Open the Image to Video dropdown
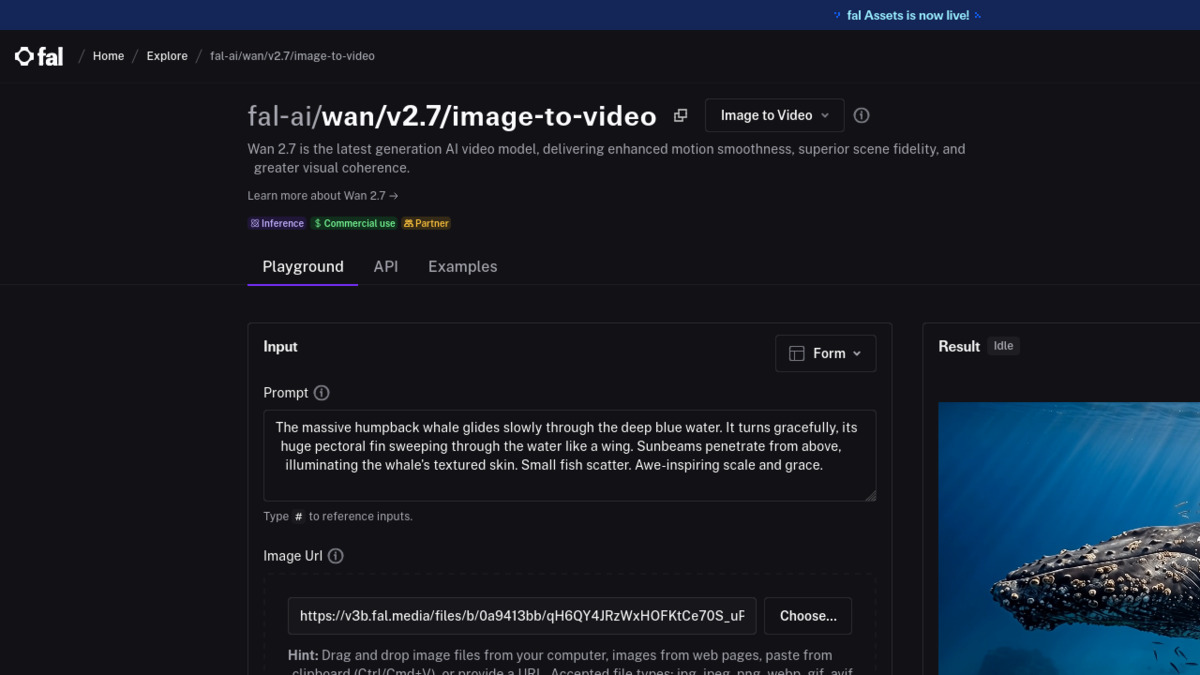This screenshot has height=675, width=1200. tap(775, 115)
